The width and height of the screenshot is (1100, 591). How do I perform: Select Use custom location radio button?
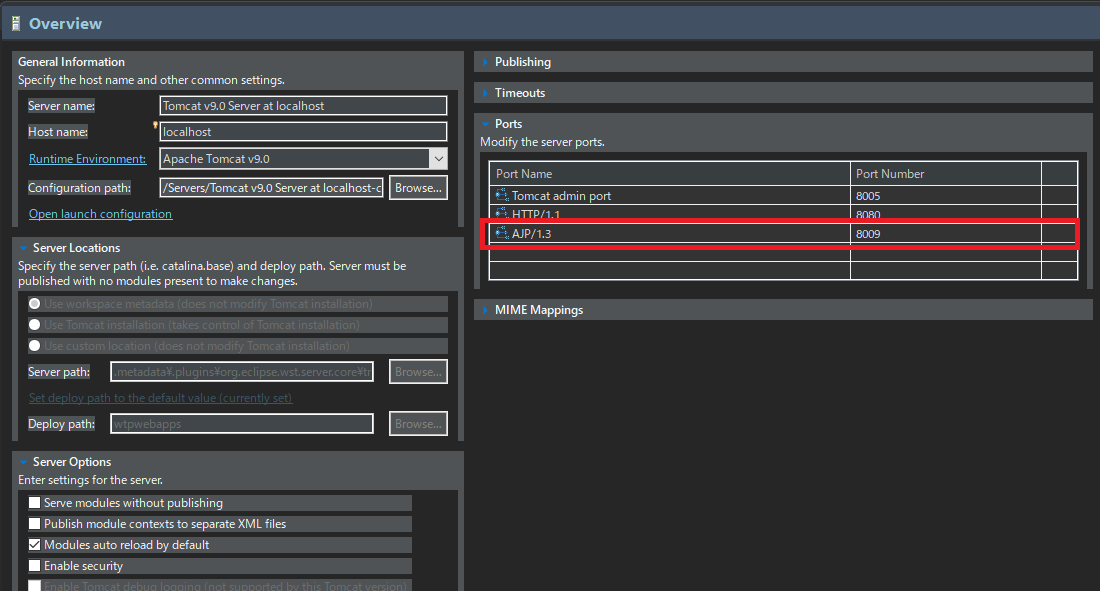[x=34, y=346]
